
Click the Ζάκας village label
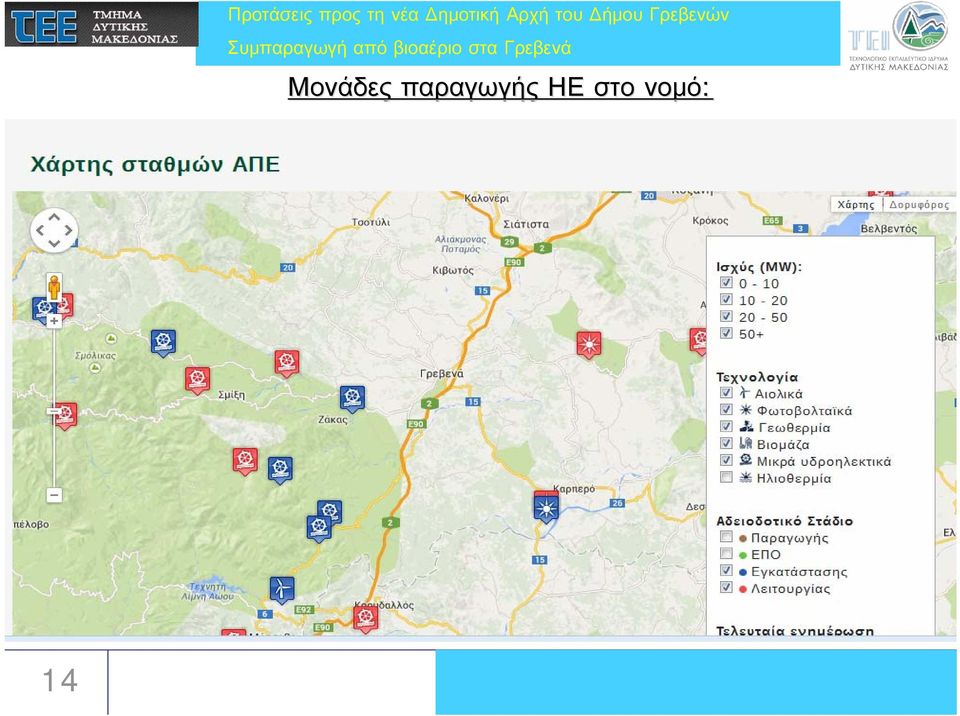coord(332,420)
